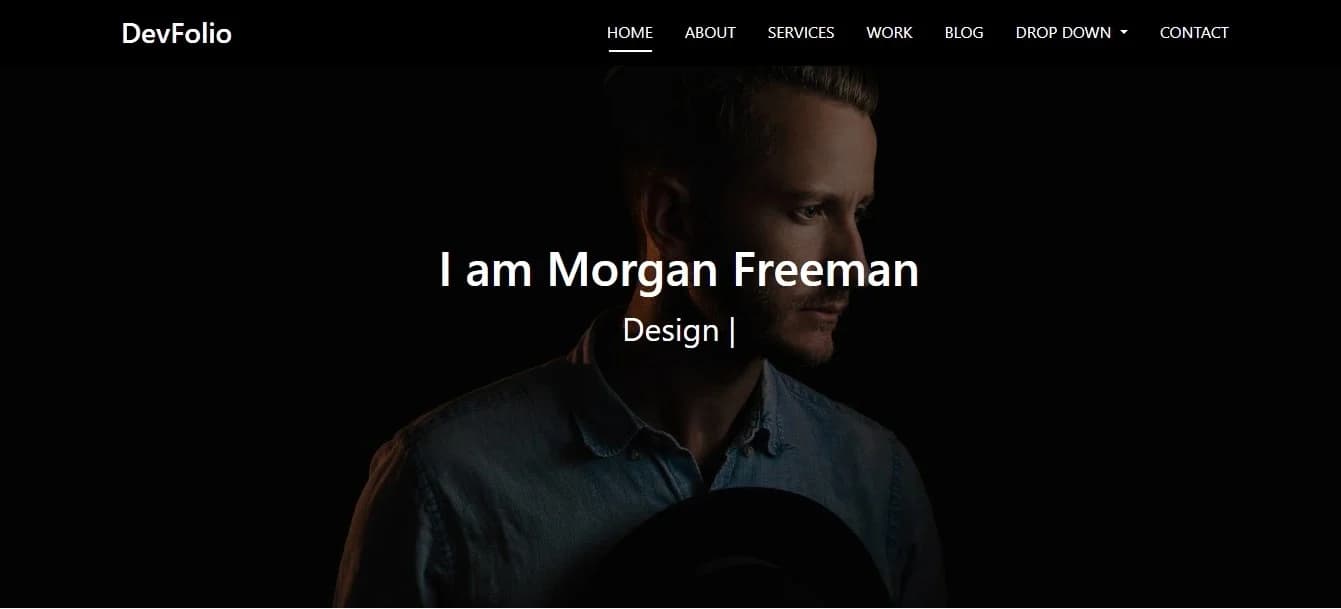Viewport: 1341px width, 609px height.
Task: Click the typing cursor after Design
Action: (733, 331)
